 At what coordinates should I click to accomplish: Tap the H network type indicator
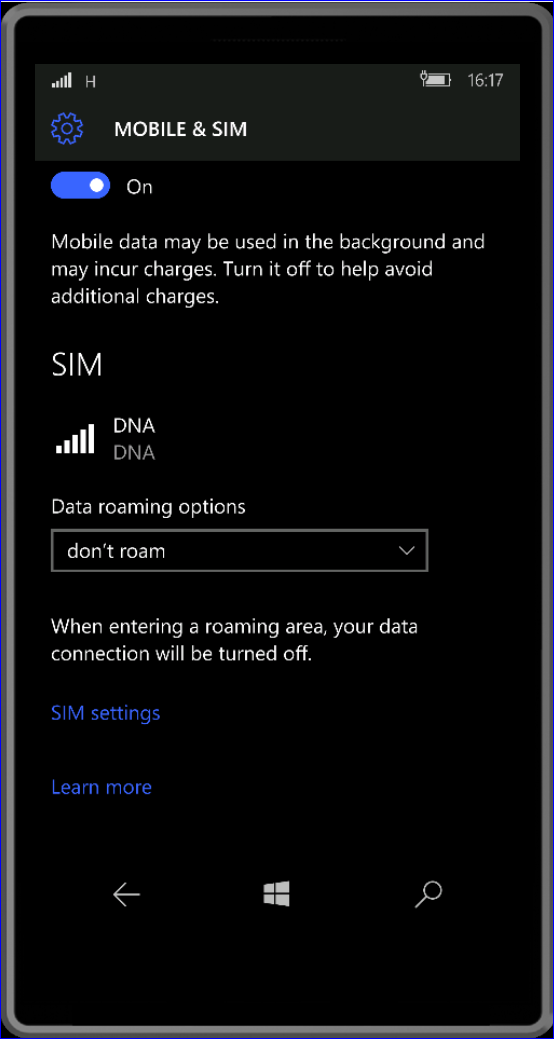[x=91, y=82]
